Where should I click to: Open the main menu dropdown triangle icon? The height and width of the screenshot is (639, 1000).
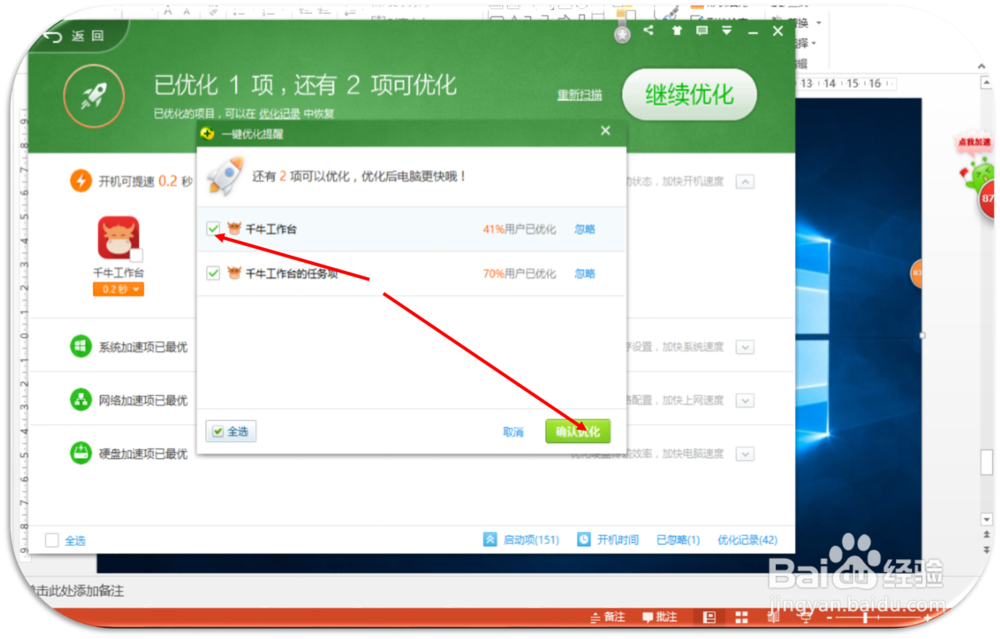coord(726,30)
